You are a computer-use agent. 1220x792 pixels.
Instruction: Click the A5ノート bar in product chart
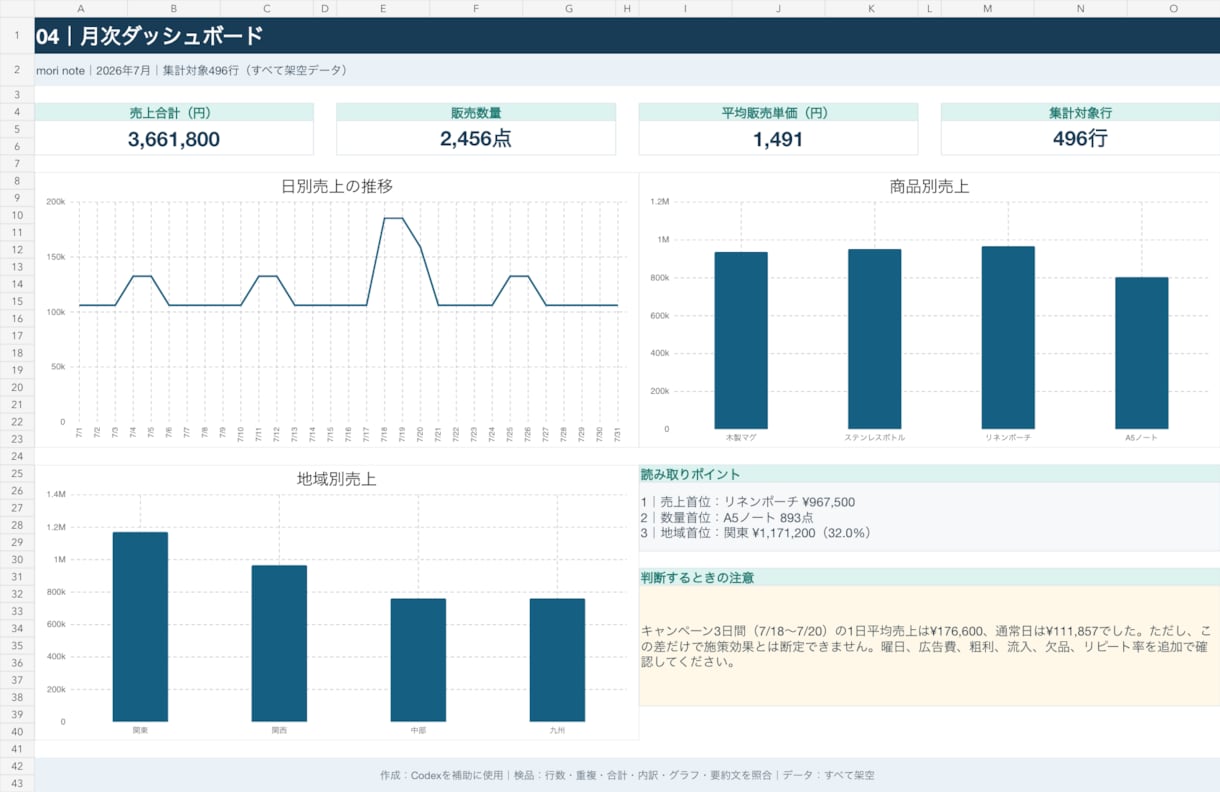(x=1142, y=353)
